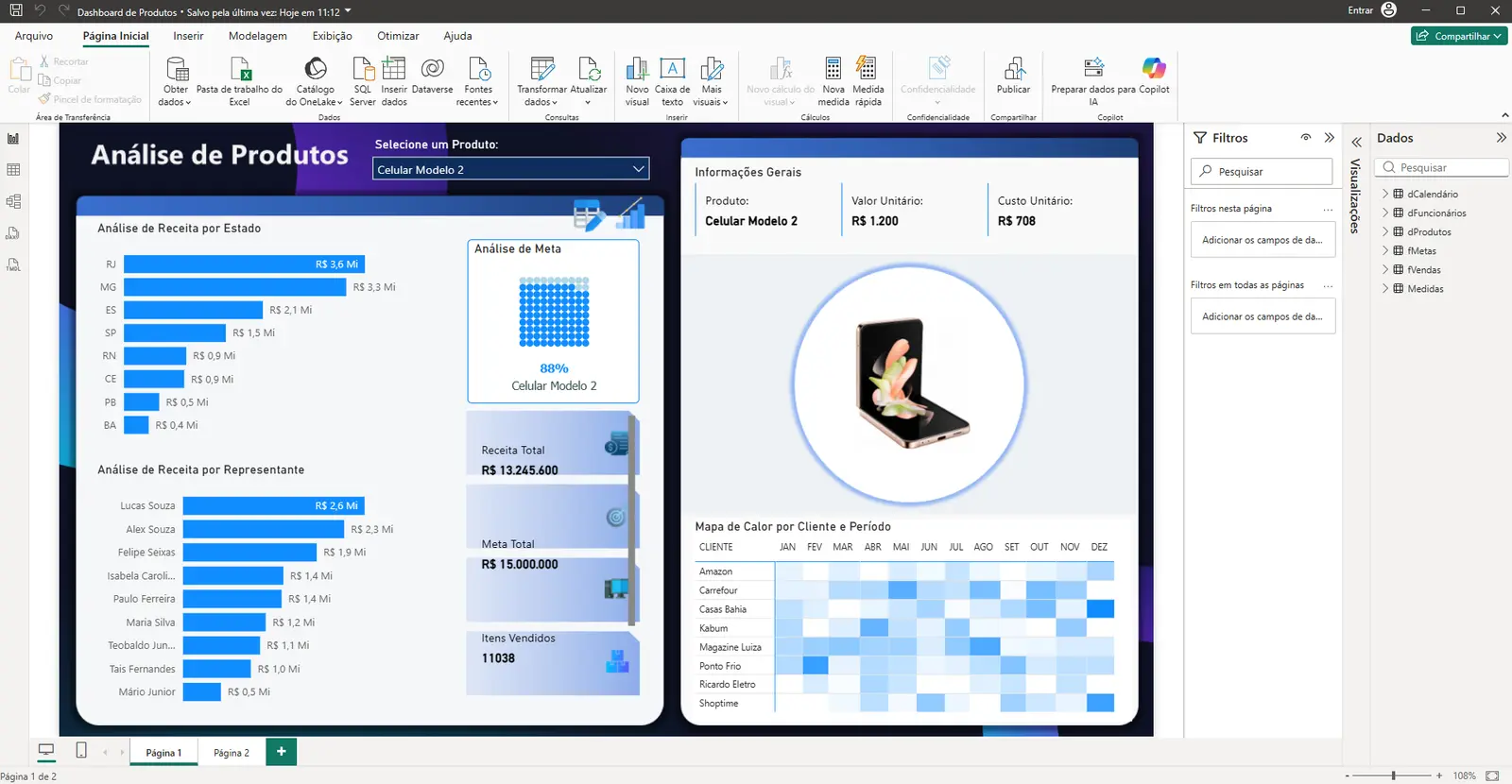Switch to the Exibição tab
This screenshot has width=1512, height=784.
coord(333,36)
